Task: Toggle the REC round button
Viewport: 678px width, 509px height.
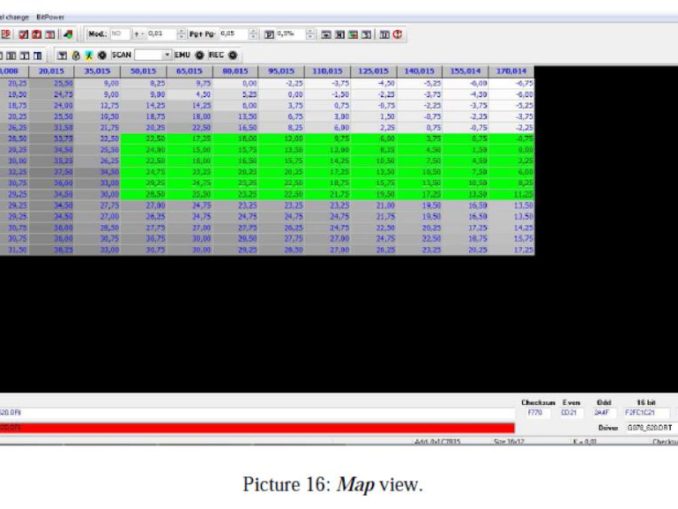Action: point(232,54)
